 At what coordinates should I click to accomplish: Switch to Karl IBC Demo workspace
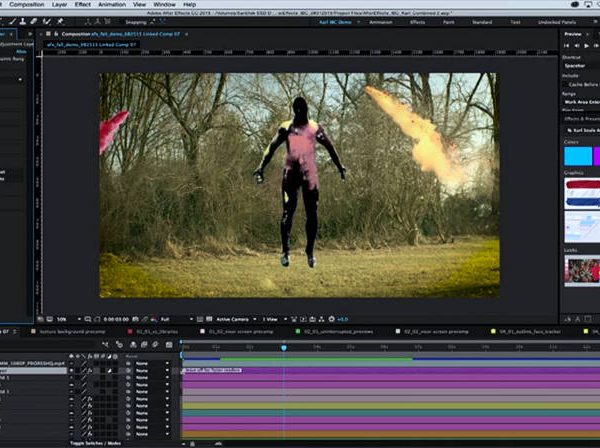[335, 22]
